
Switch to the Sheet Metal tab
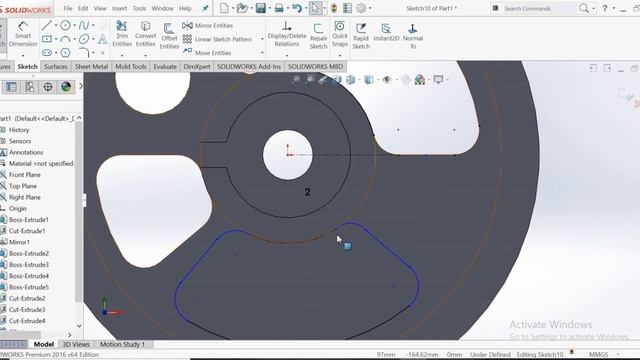click(x=91, y=67)
